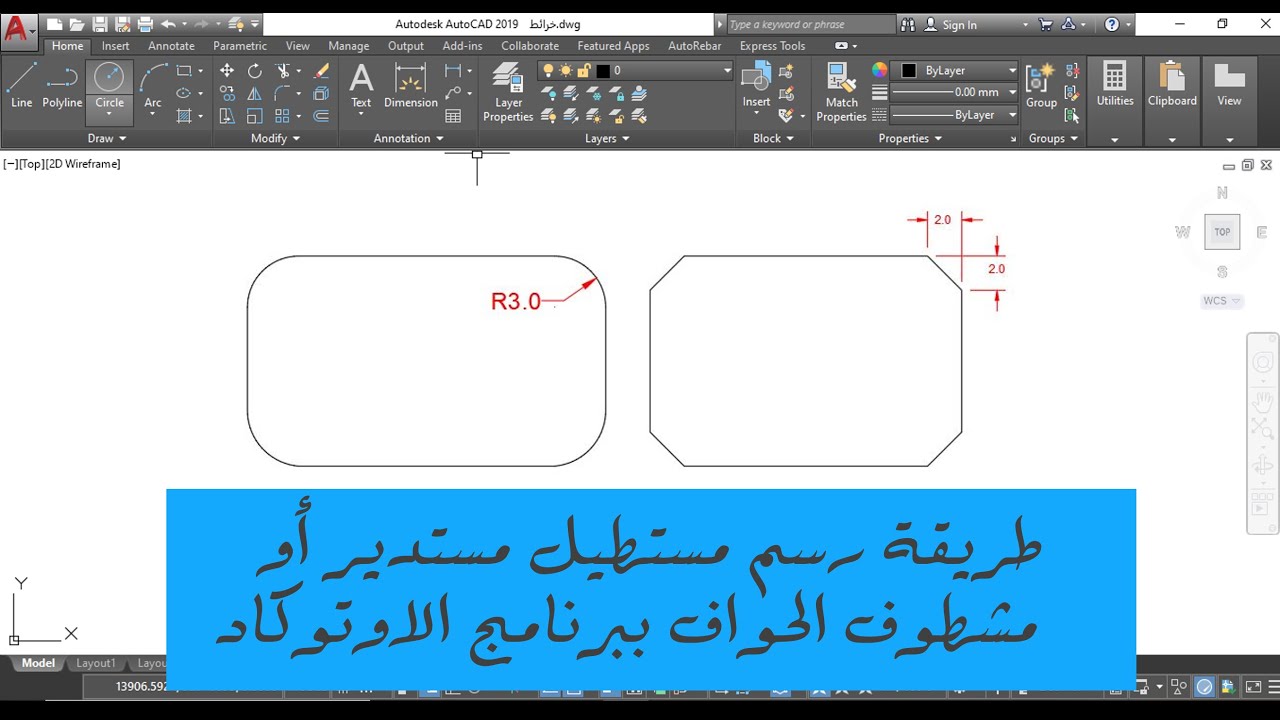Viewport: 1280px width, 720px height.
Task: Click the Sign In button
Action: 951,24
